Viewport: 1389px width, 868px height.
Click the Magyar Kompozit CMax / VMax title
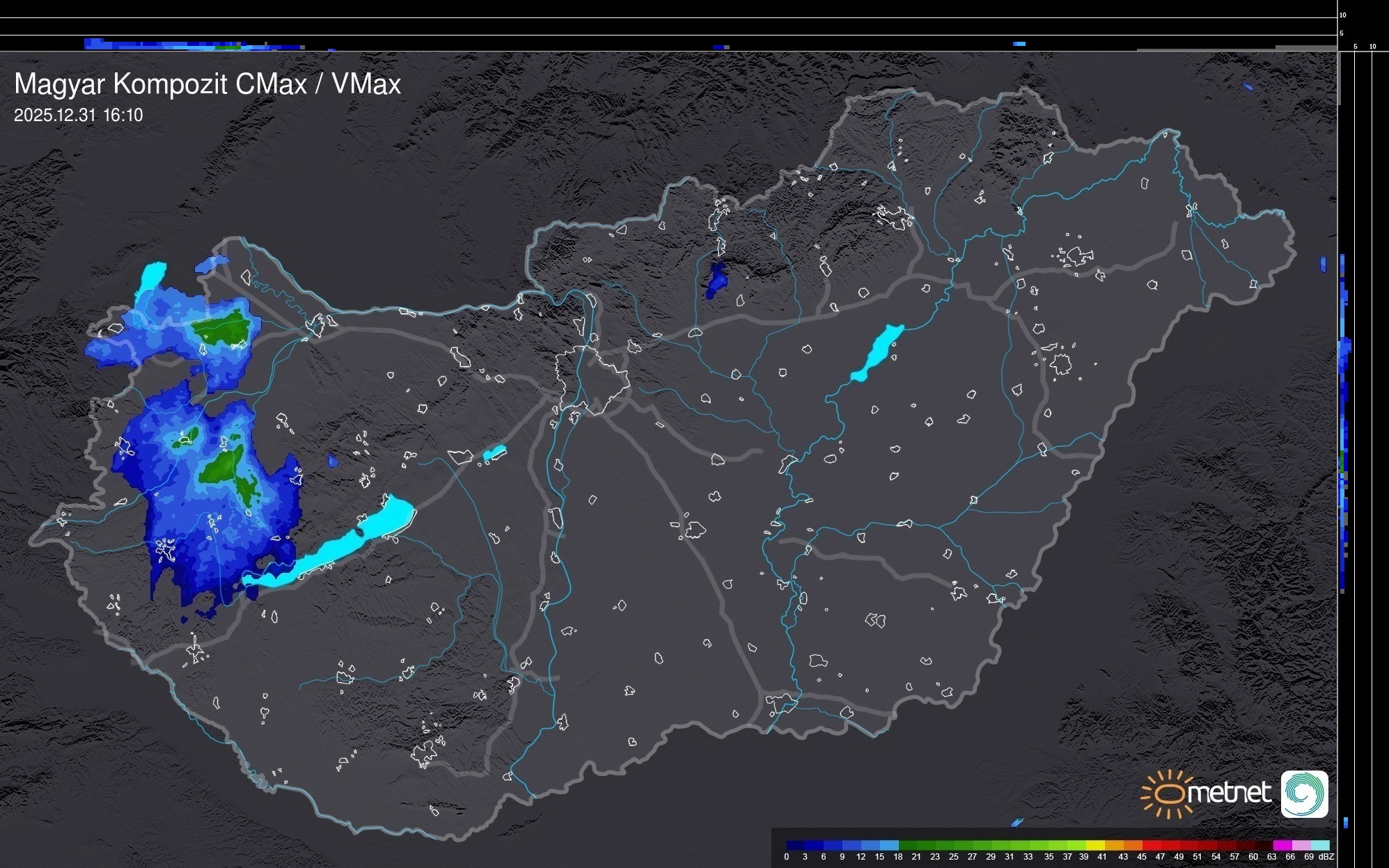207,84
